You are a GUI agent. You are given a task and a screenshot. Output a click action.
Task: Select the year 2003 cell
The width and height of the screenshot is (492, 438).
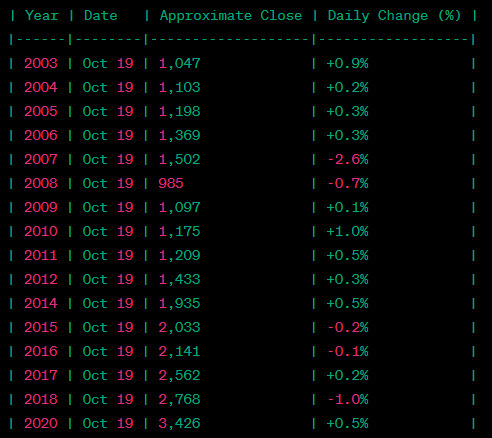(x=41, y=63)
